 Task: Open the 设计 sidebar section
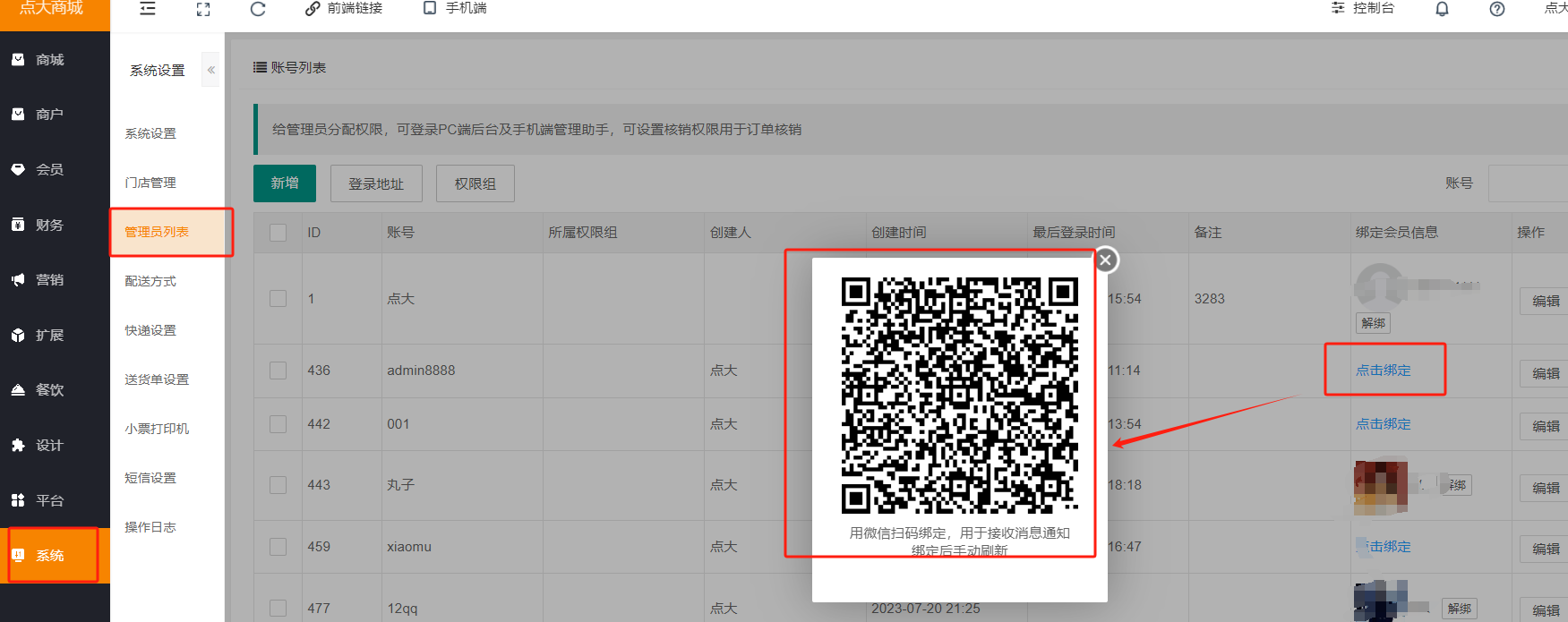coord(55,445)
